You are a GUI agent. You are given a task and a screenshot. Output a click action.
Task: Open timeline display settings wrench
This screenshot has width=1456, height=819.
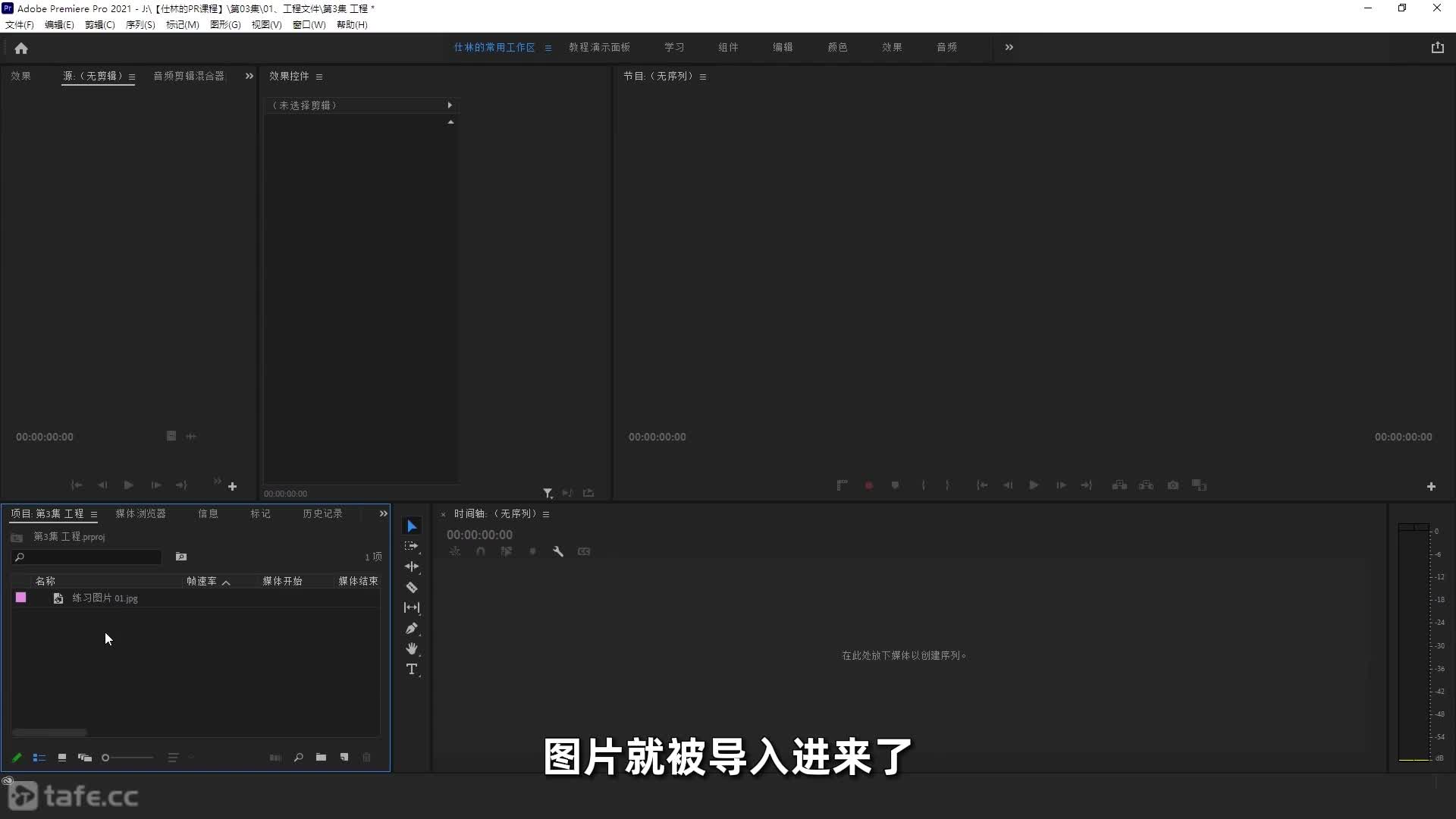click(558, 551)
